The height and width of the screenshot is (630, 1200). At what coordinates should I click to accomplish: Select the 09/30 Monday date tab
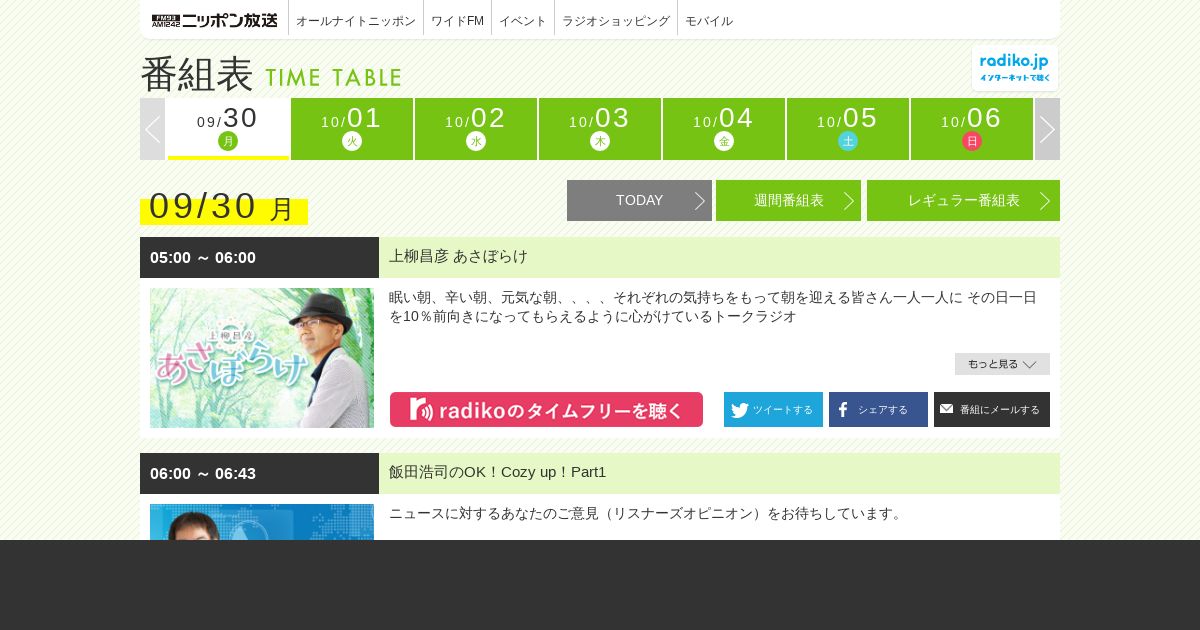pyautogui.click(x=228, y=129)
